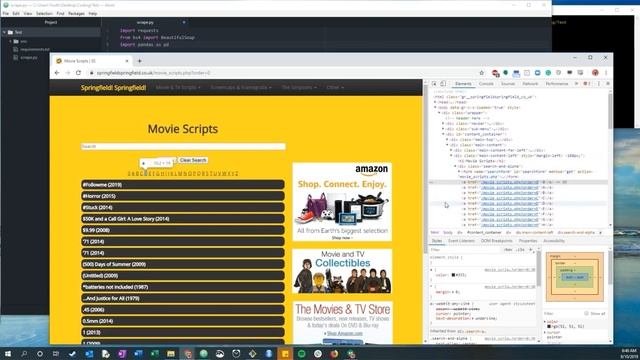Expand the div class header node
Image resolution: width=640 pixels, height=360 pixels.
click(443, 123)
